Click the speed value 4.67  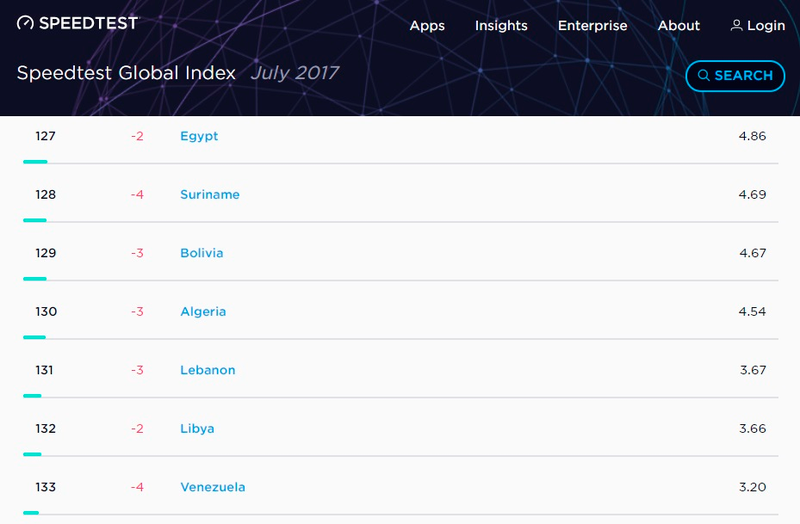click(x=753, y=253)
